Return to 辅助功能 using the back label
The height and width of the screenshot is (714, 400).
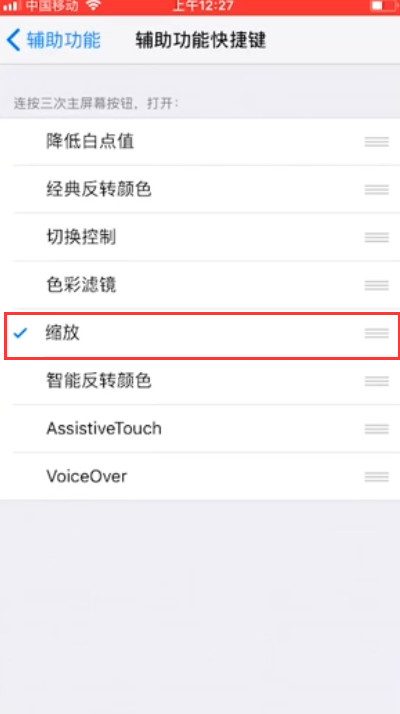point(63,40)
